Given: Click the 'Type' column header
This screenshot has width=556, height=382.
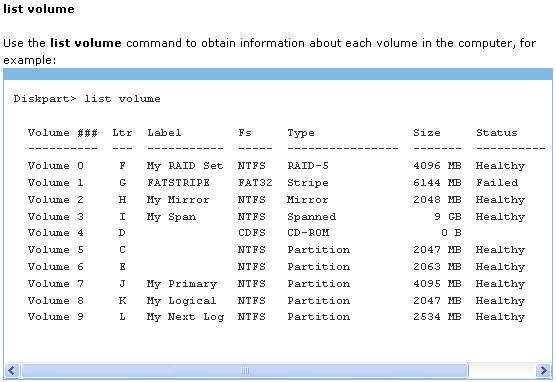Looking at the screenshot, I should tap(301, 133).
